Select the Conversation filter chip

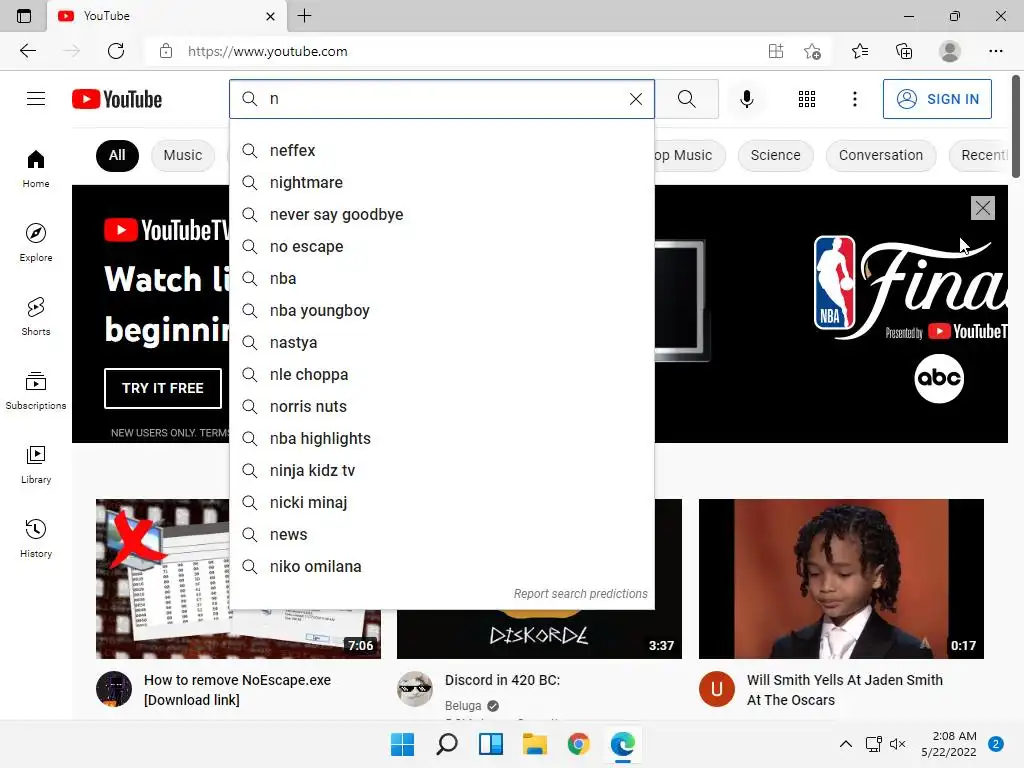[x=880, y=155]
